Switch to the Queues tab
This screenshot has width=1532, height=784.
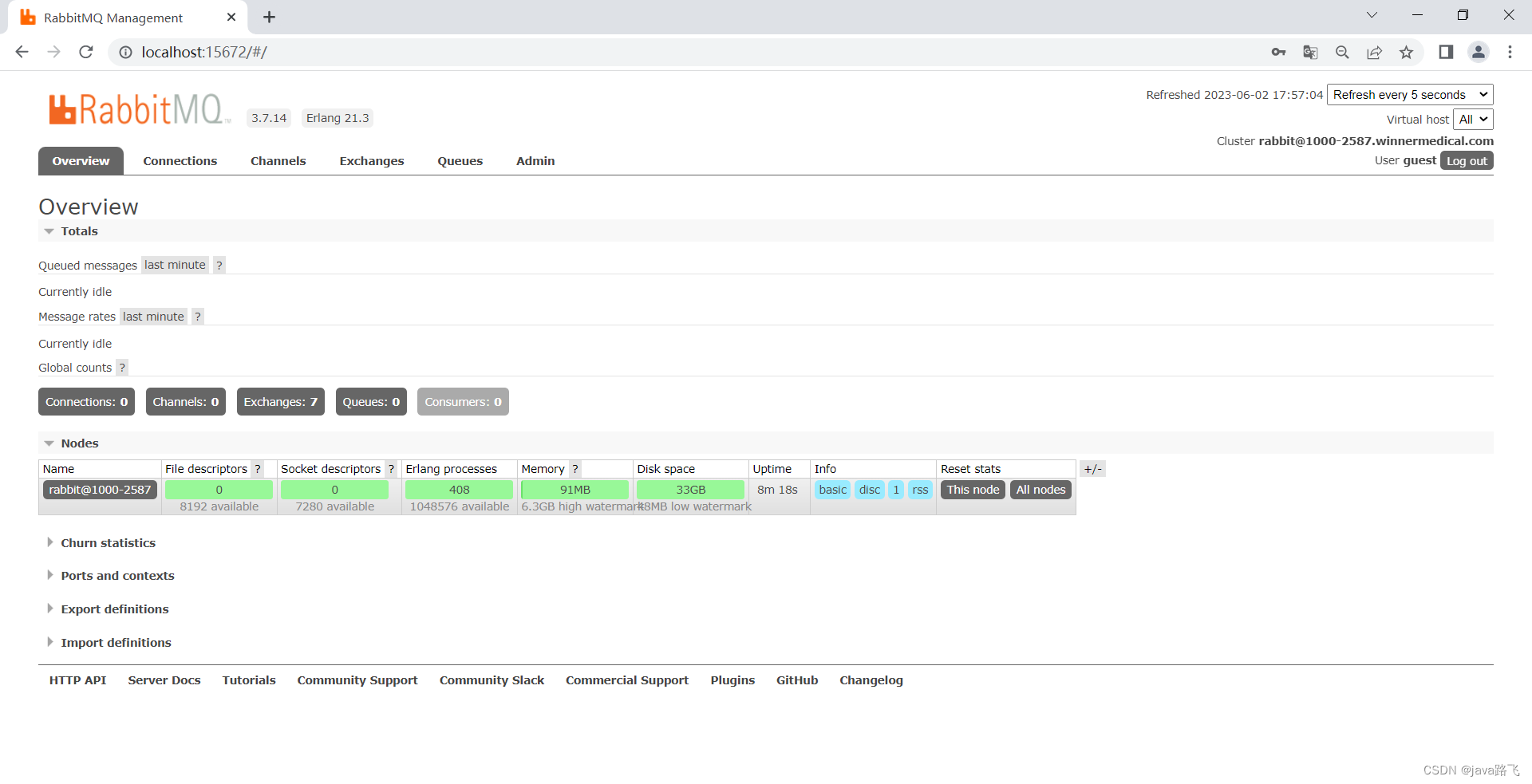coord(460,161)
